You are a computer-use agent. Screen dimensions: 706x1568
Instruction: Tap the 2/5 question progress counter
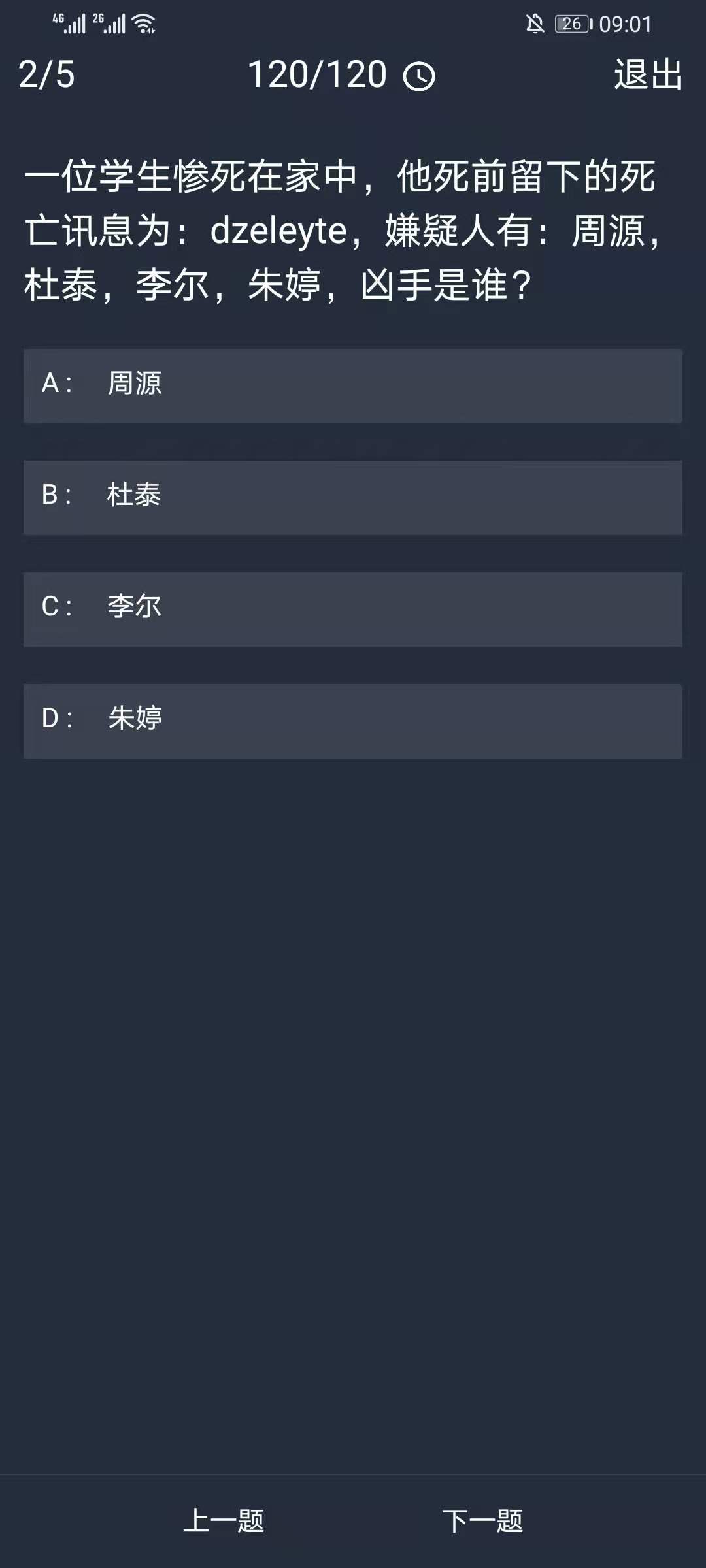46,74
